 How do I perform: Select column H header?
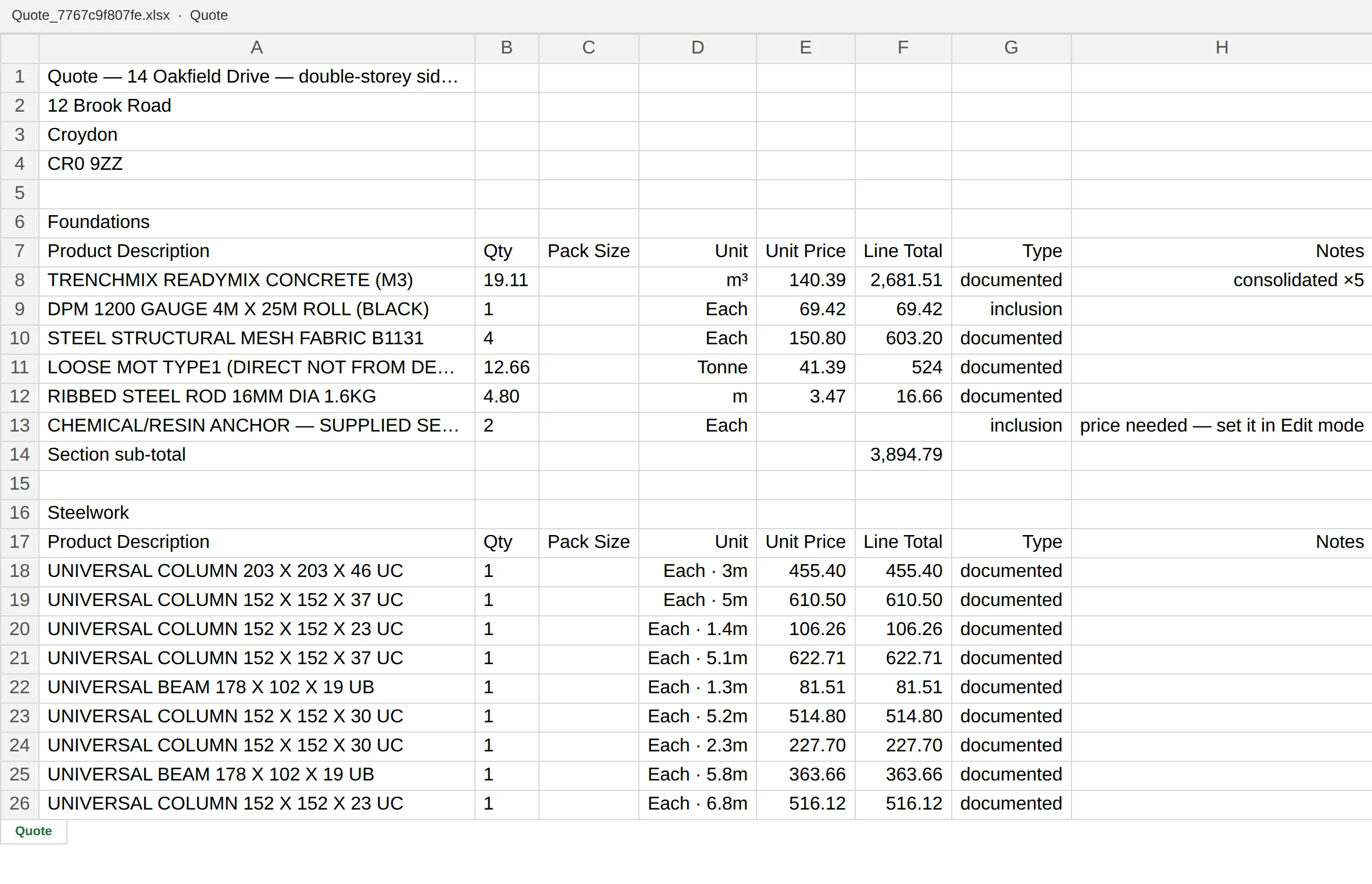pyautogui.click(x=1221, y=48)
